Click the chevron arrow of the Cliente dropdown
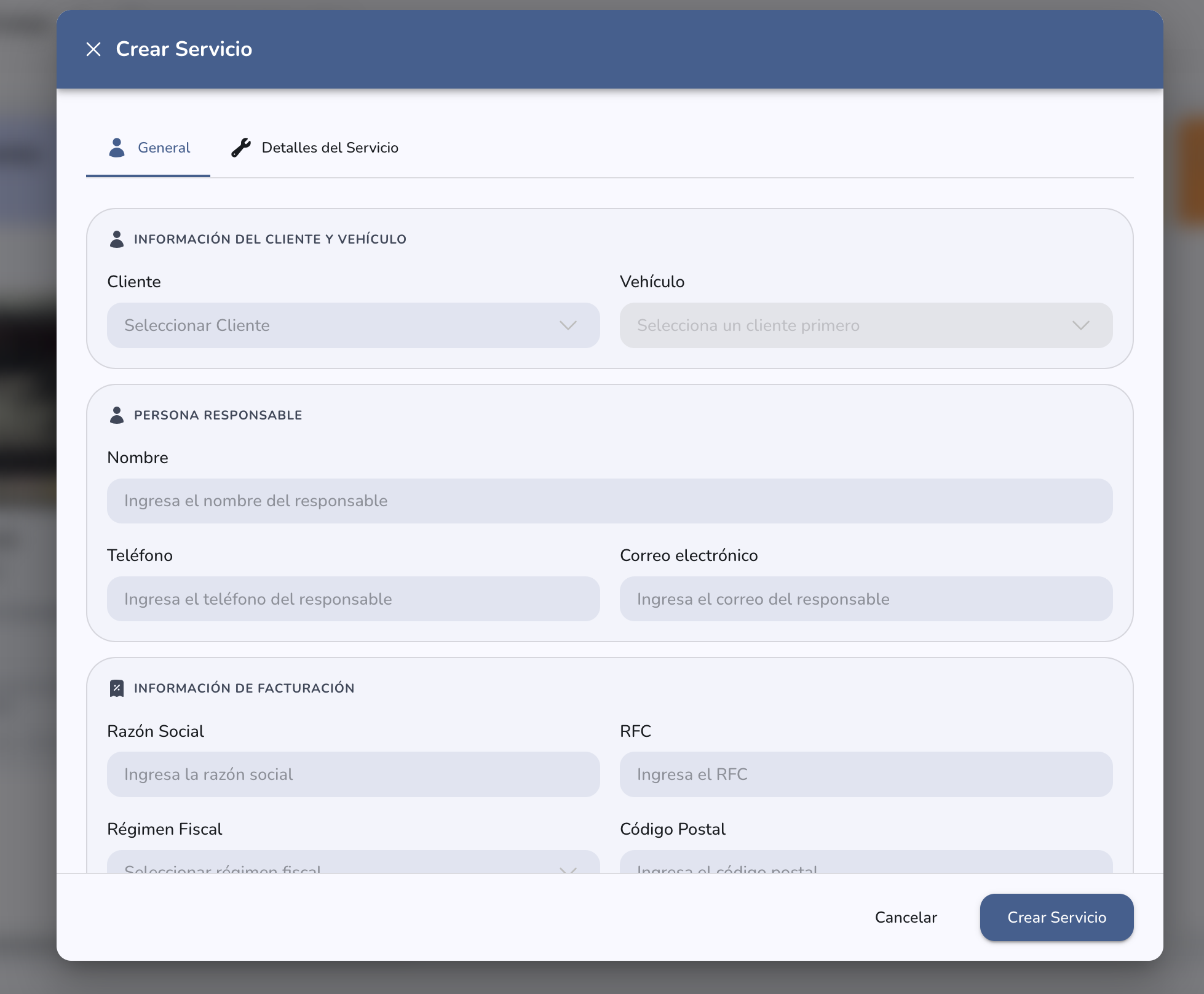Screen dimensions: 1204x994 [x=568, y=325]
